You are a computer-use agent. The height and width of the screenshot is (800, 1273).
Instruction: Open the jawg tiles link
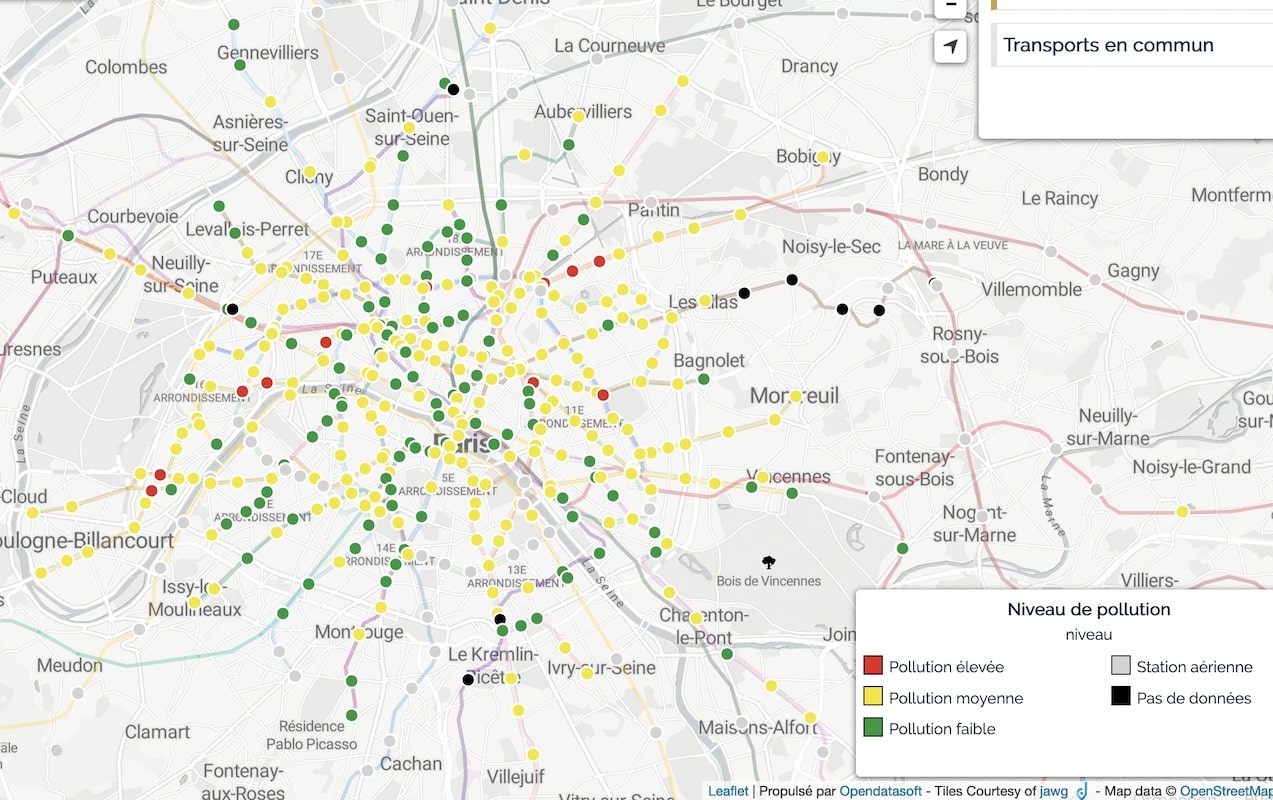1054,791
